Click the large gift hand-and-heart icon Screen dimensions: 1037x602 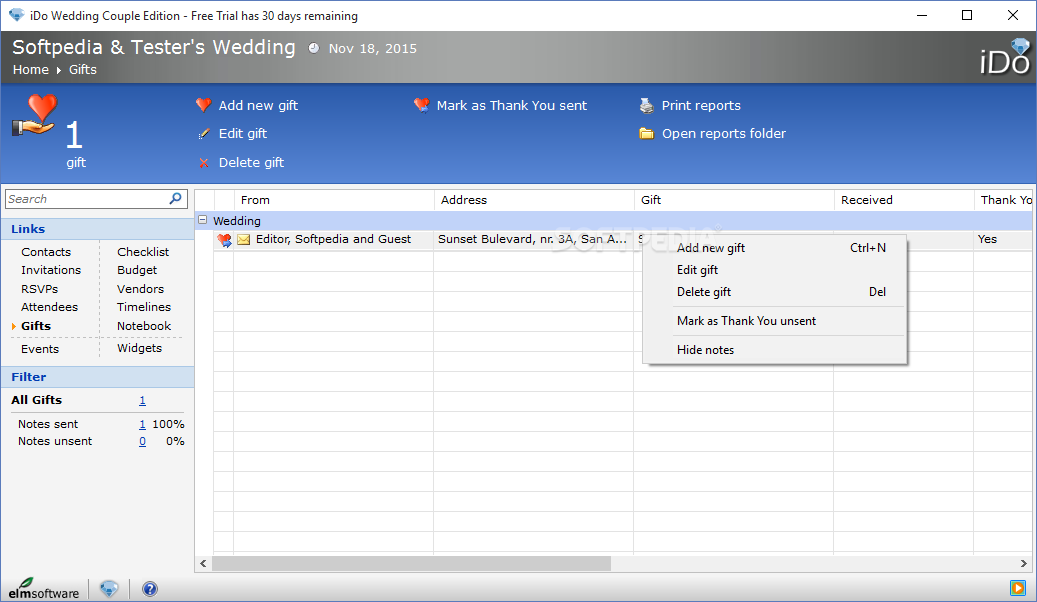(35, 115)
